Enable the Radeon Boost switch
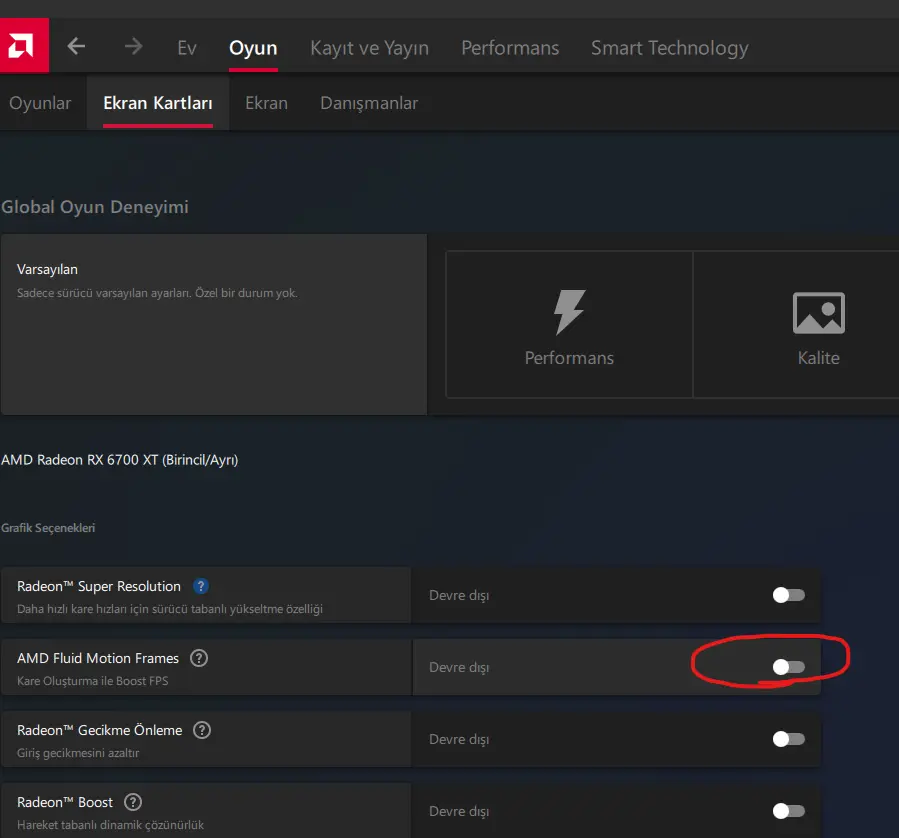Screen dimensions: 899x838 788,810
